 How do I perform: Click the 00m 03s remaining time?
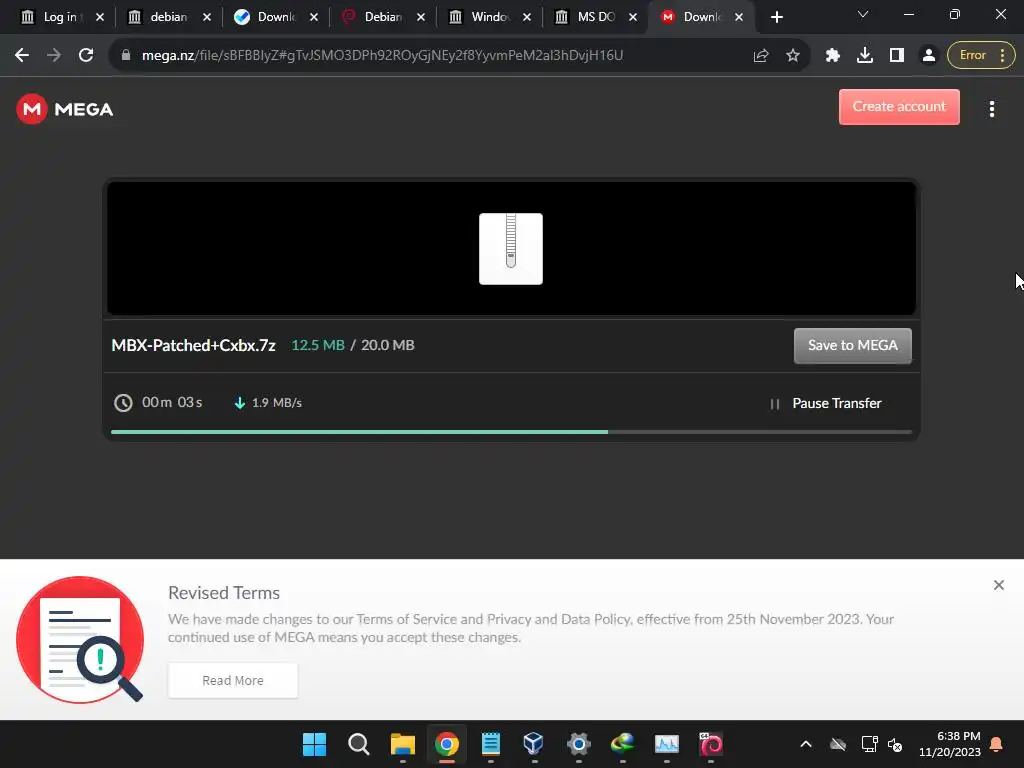(x=159, y=402)
